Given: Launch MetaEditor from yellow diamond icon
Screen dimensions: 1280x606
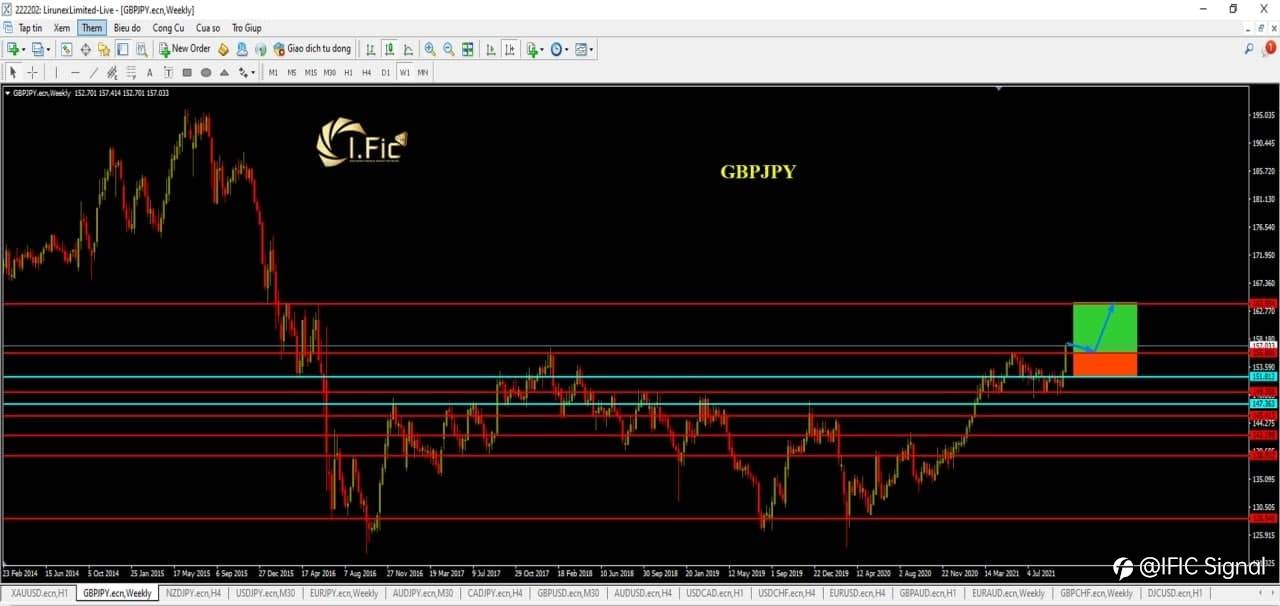Looking at the screenshot, I should pyautogui.click(x=223, y=49).
